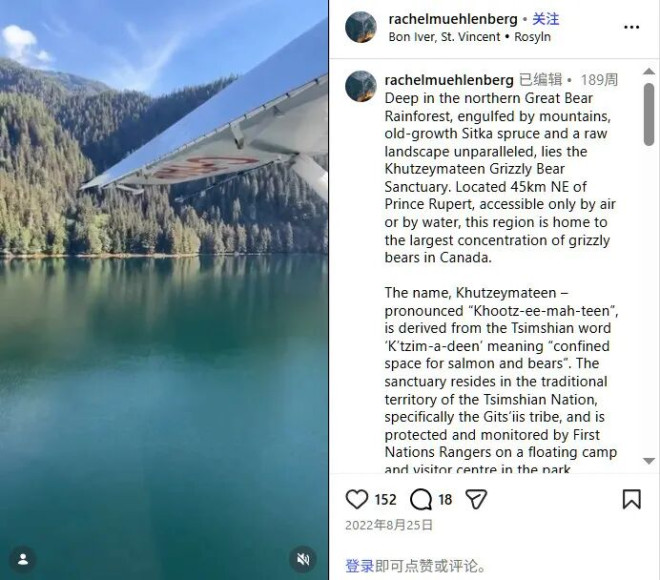
Task: Open rachelmuehlenberg username in caption
Action: 449,80
